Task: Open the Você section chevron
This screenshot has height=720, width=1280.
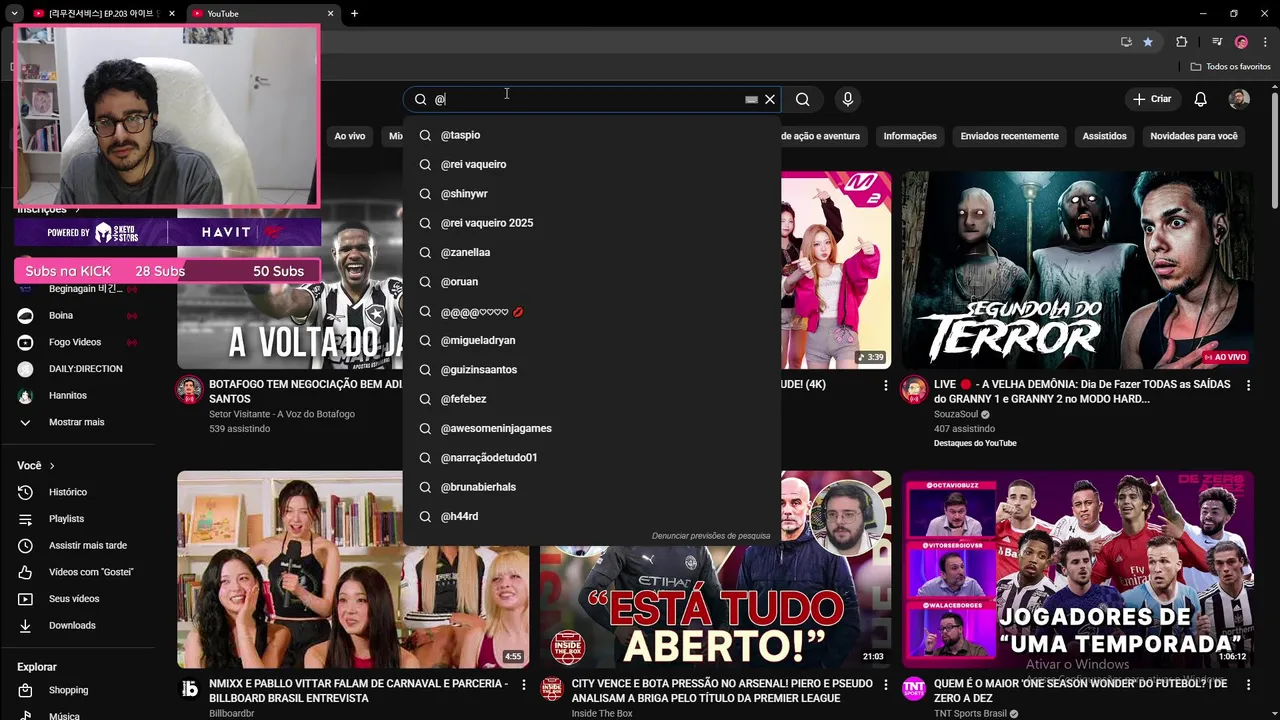Action: [x=52, y=466]
